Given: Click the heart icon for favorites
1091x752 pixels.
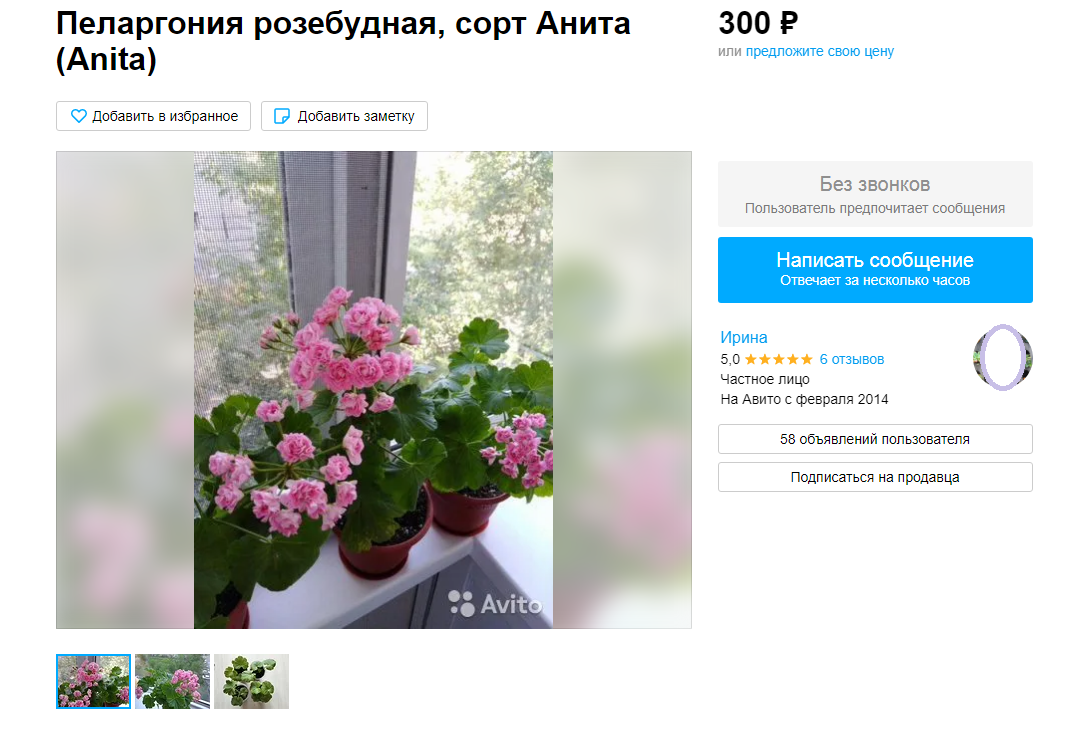Looking at the screenshot, I should pos(79,116).
